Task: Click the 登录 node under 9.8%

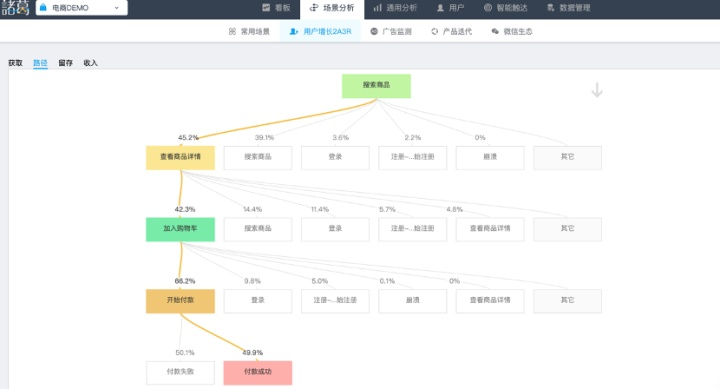Action: tap(258, 301)
